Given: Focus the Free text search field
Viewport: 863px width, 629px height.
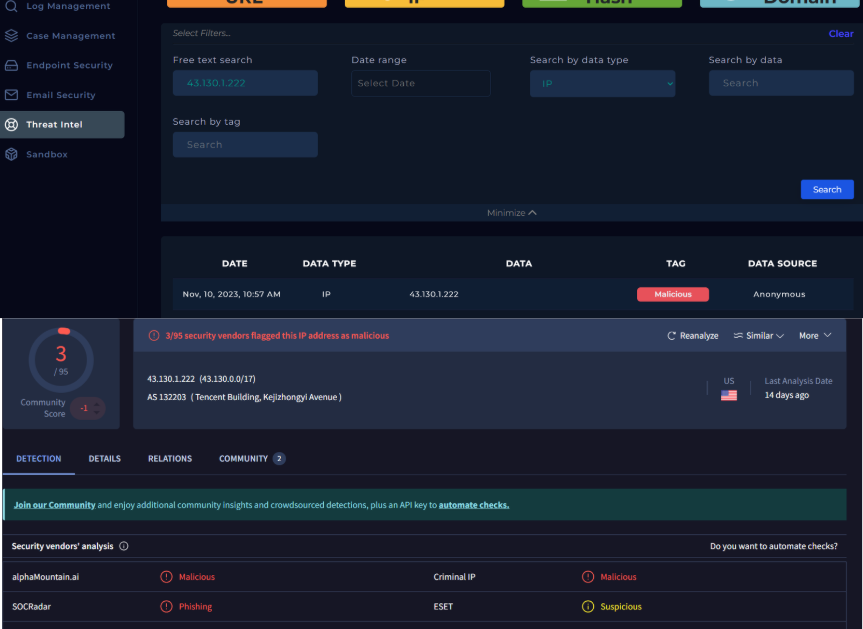Looking at the screenshot, I should coord(245,83).
